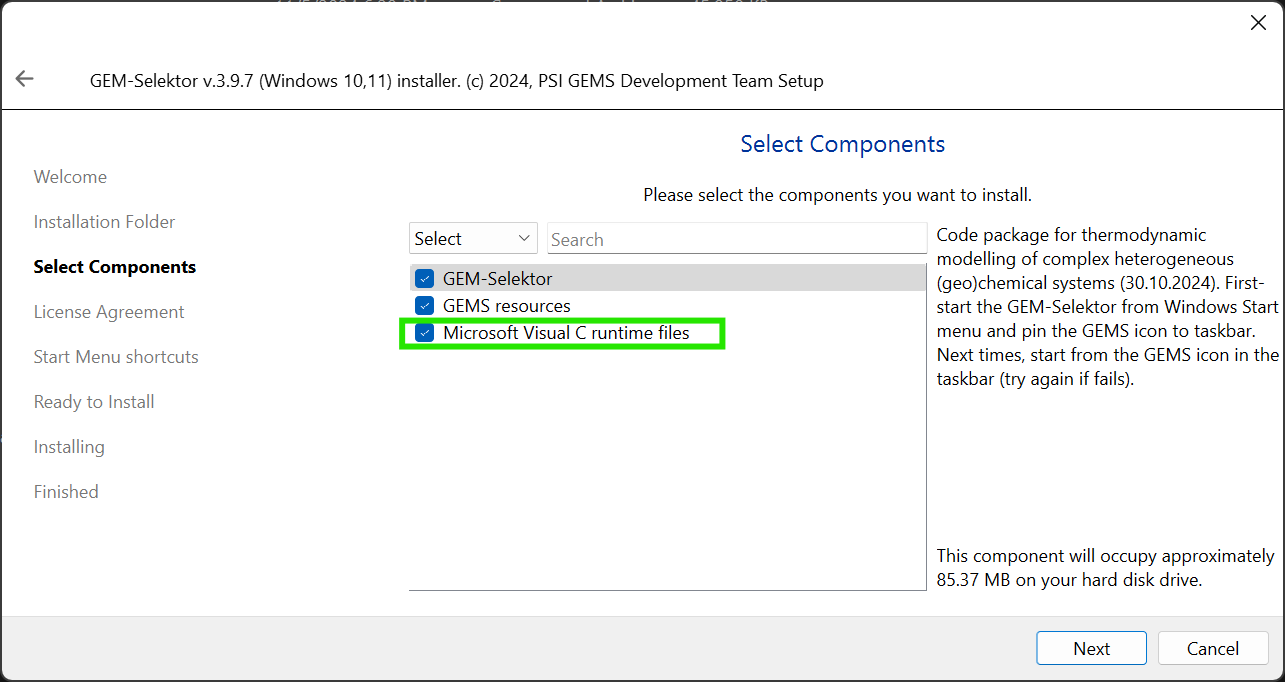Image resolution: width=1285 pixels, height=682 pixels.
Task: Click into the Search components field
Action: 737,239
